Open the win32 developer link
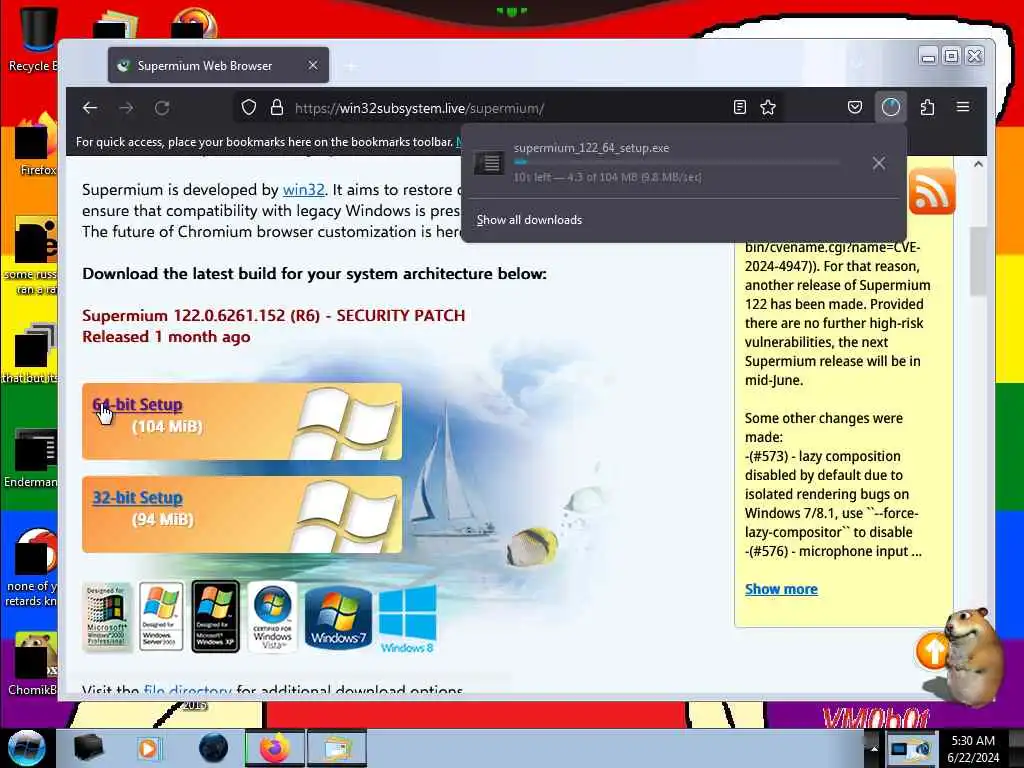1024x768 pixels. [304, 189]
